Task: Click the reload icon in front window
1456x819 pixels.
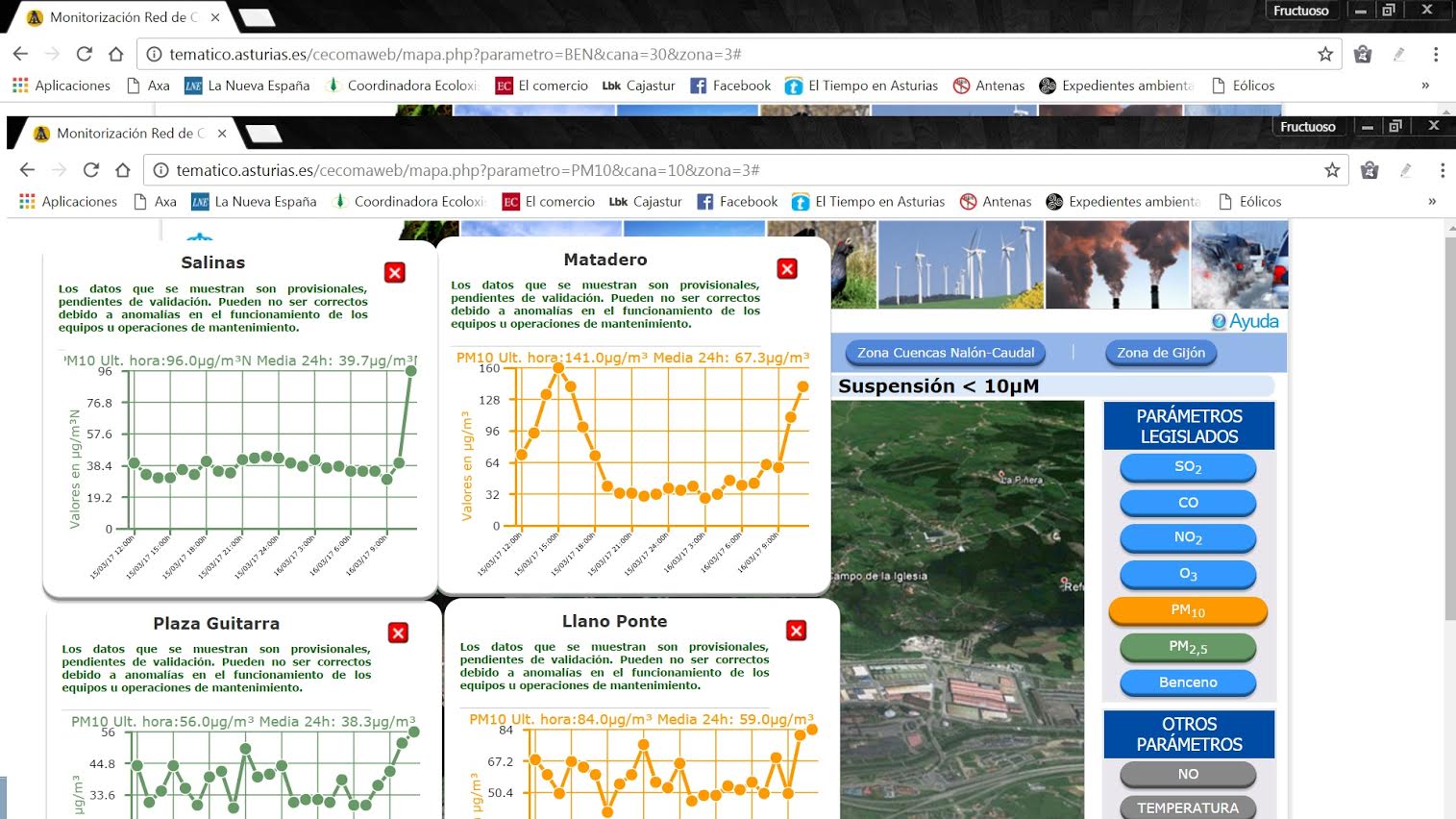Action: (91, 170)
